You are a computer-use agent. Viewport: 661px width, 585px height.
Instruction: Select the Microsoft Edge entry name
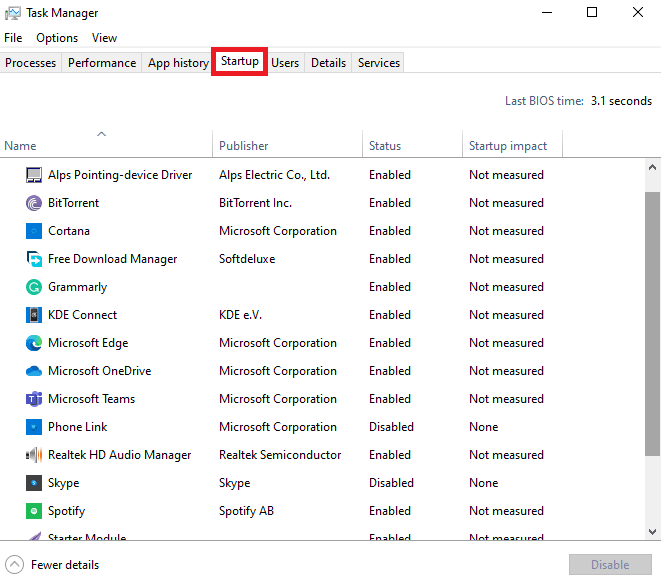88,343
